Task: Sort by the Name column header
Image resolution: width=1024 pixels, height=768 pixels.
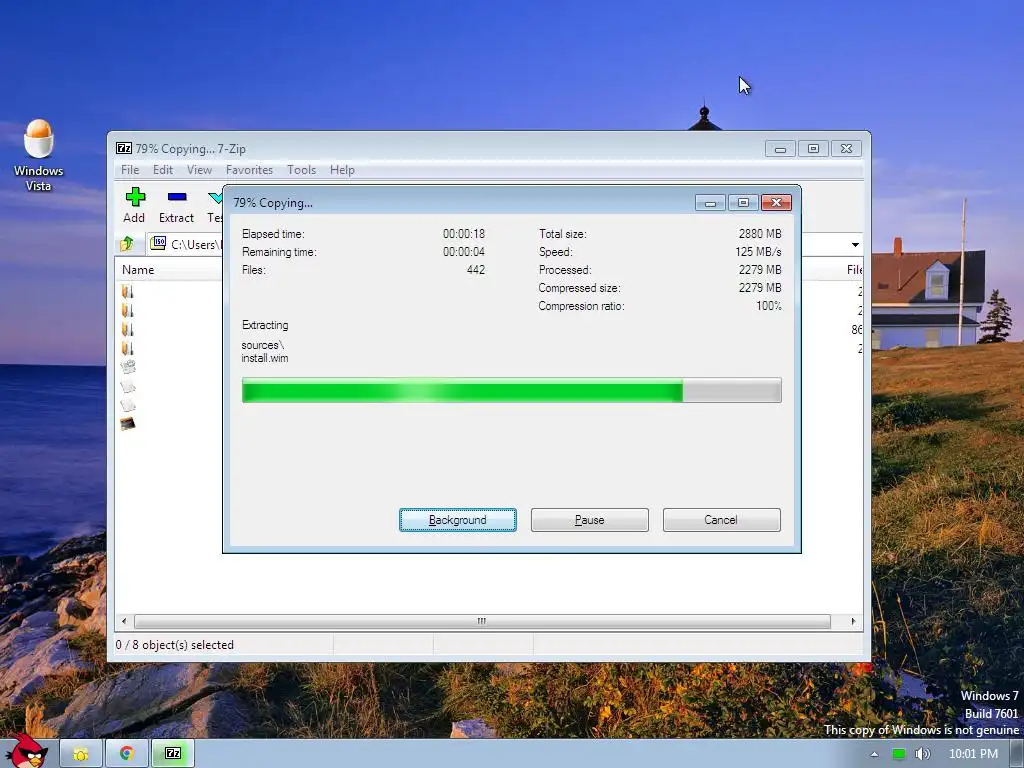Action: pyautogui.click(x=138, y=270)
